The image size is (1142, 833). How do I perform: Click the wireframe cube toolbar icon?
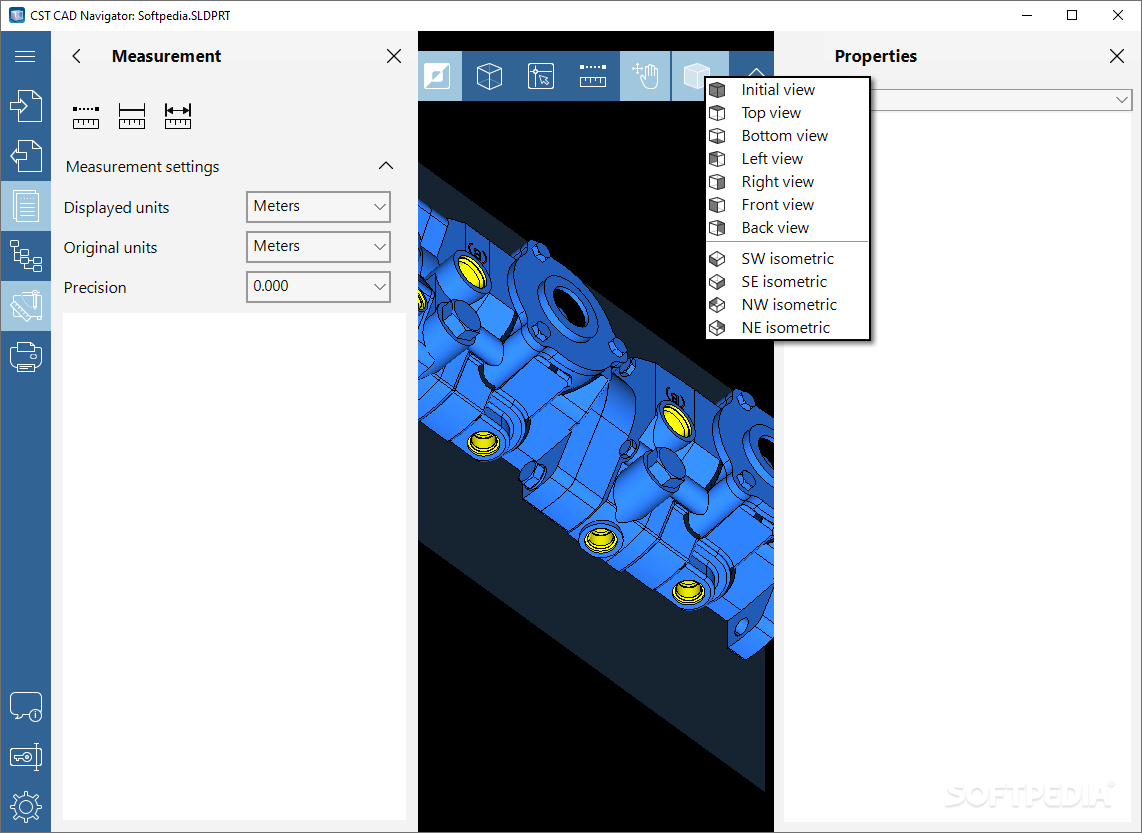[x=489, y=76]
